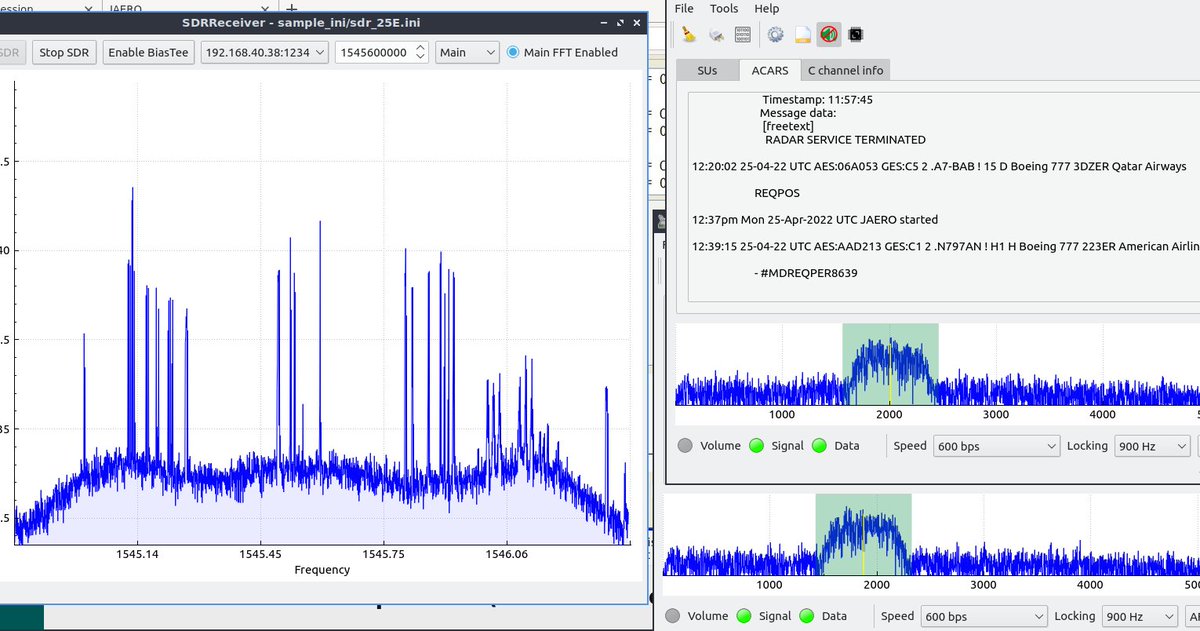
Task: Click the plug connect icon in JAERO toolbar
Action: (716, 35)
